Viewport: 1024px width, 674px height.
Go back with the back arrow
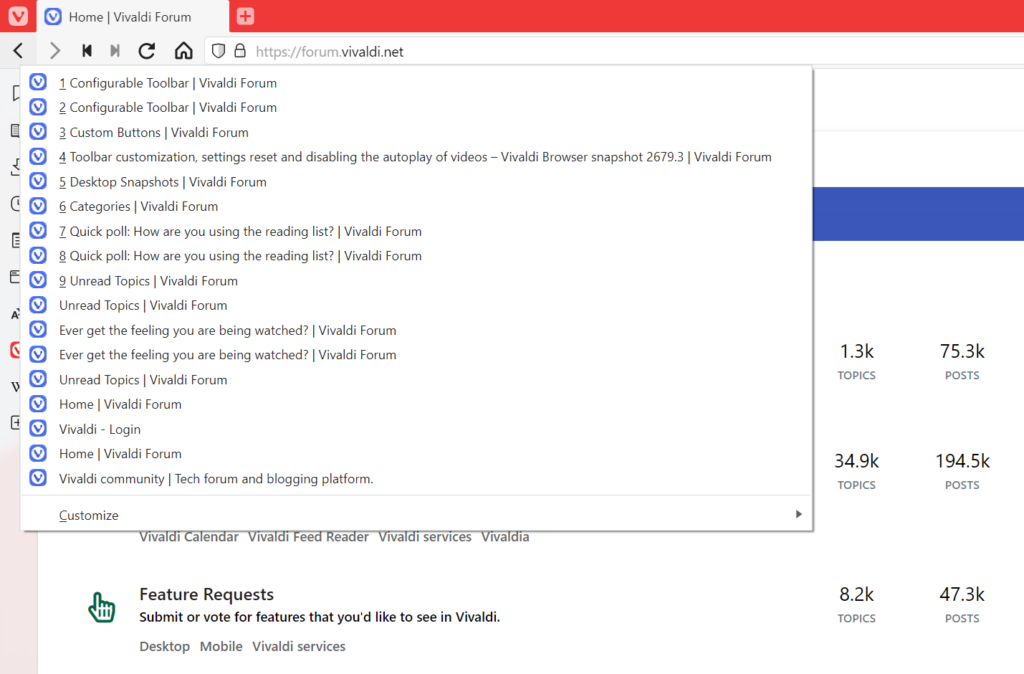18,51
